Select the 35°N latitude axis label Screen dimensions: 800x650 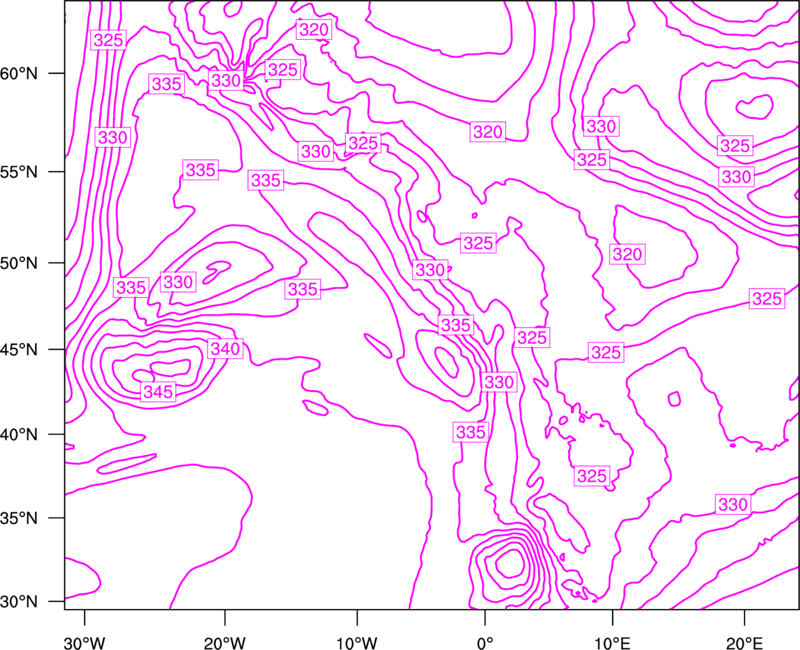(19, 518)
